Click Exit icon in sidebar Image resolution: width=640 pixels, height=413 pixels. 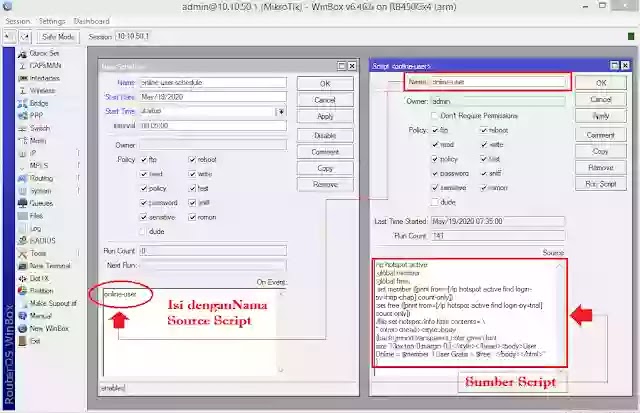pos(22,341)
